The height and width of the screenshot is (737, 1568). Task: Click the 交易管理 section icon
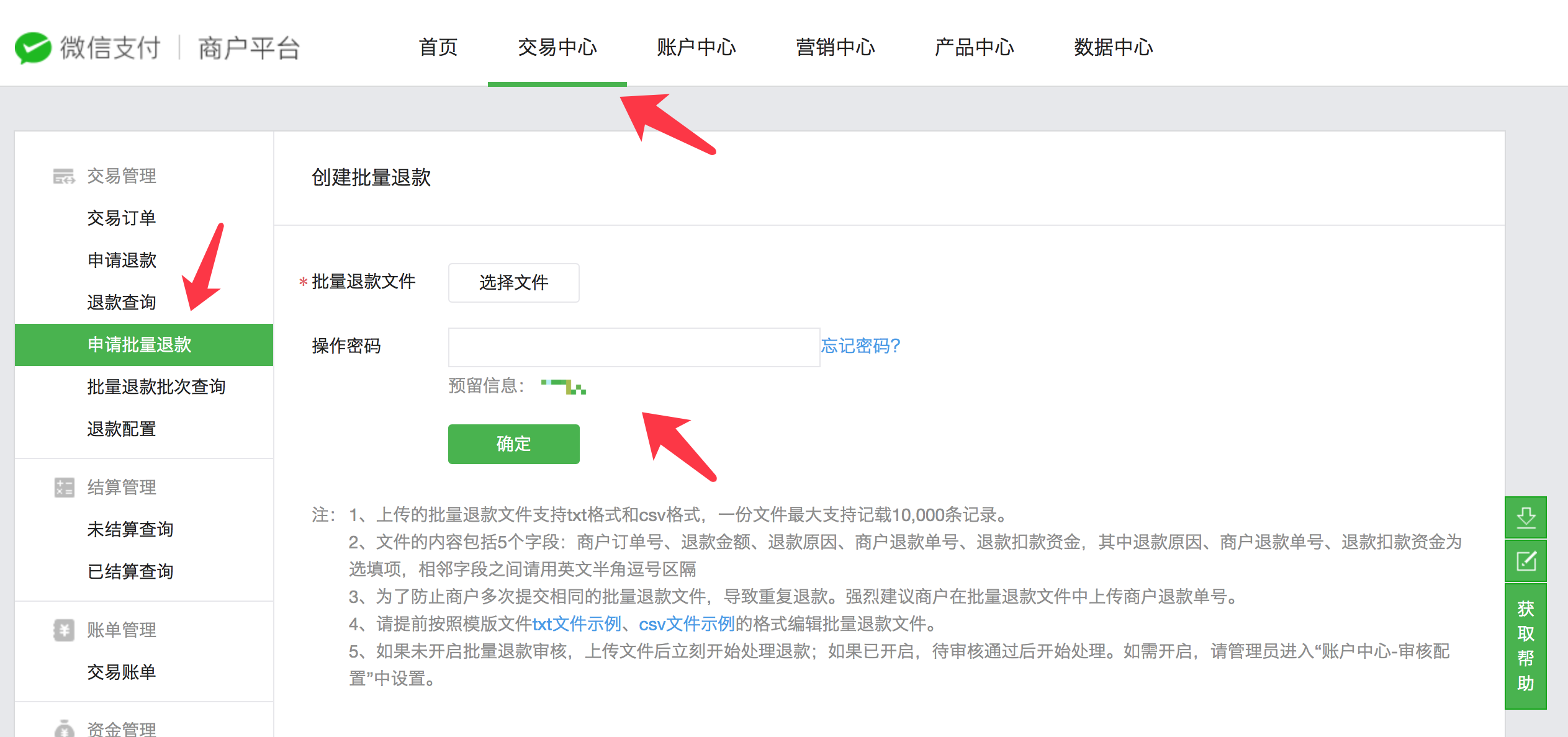tap(63, 176)
